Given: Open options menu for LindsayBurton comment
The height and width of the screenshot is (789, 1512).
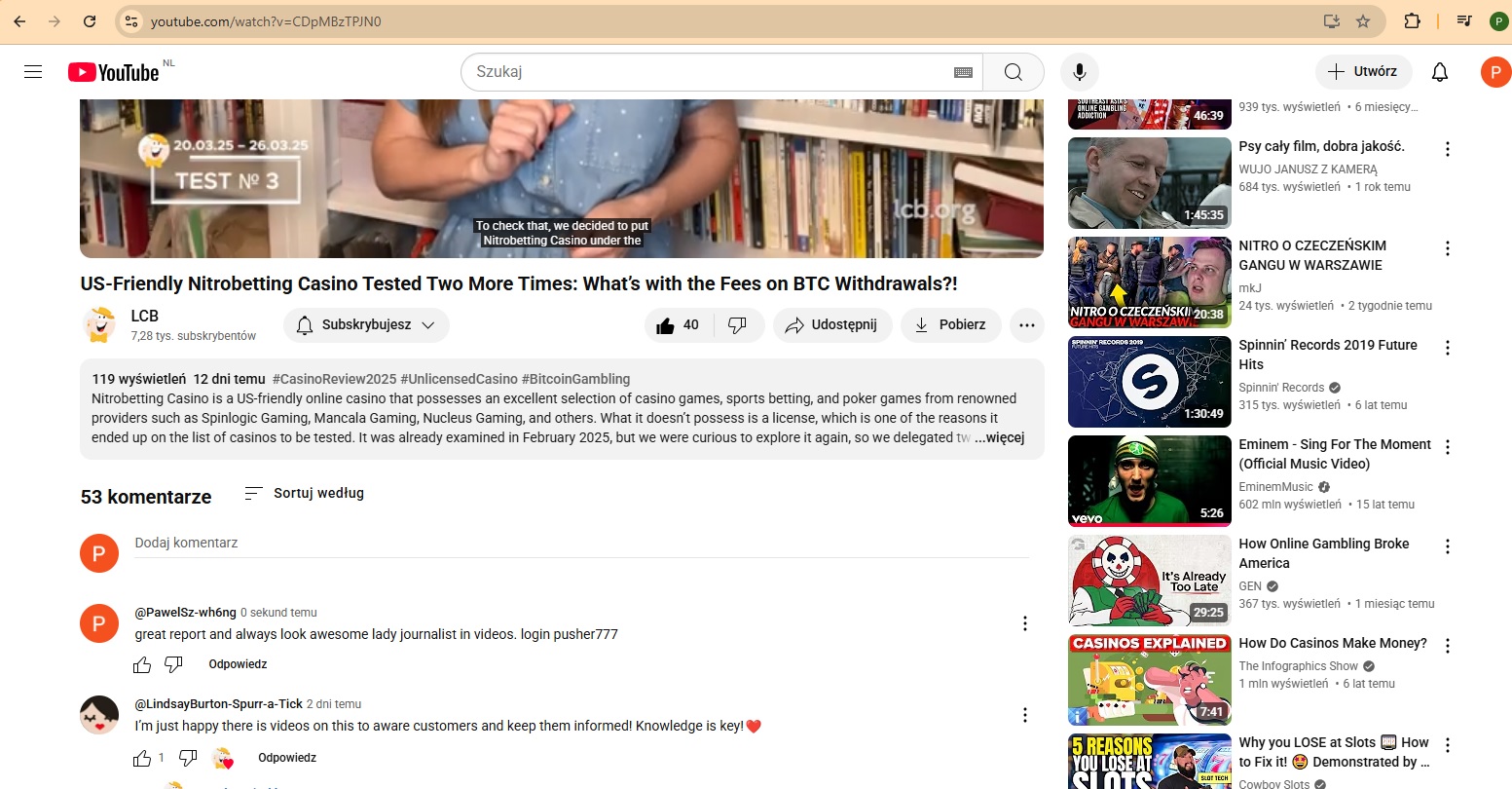Looking at the screenshot, I should pyautogui.click(x=1025, y=715).
